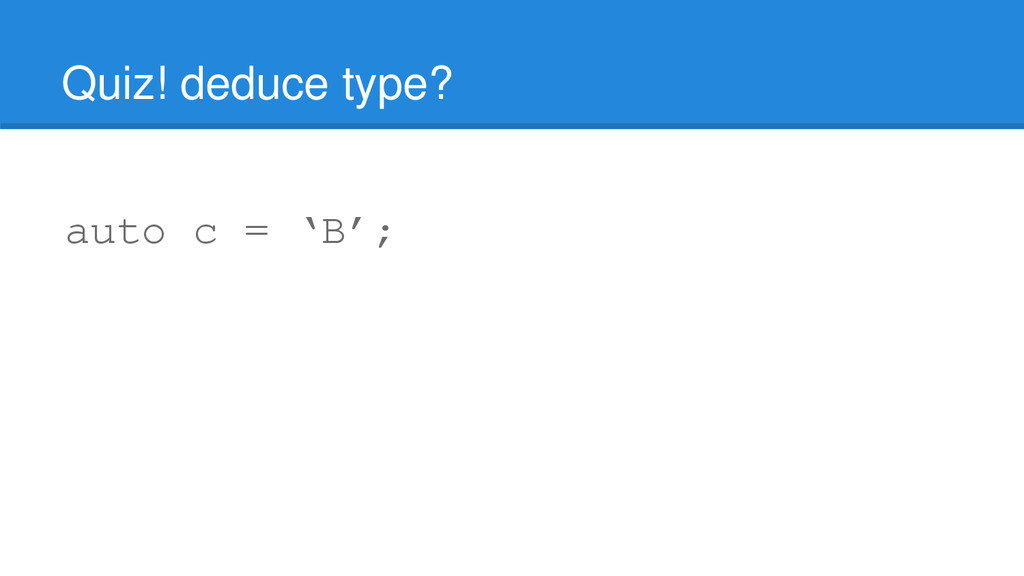Select the "auto" keyword in the code
This screenshot has width=1024, height=576.
[x=115, y=233]
